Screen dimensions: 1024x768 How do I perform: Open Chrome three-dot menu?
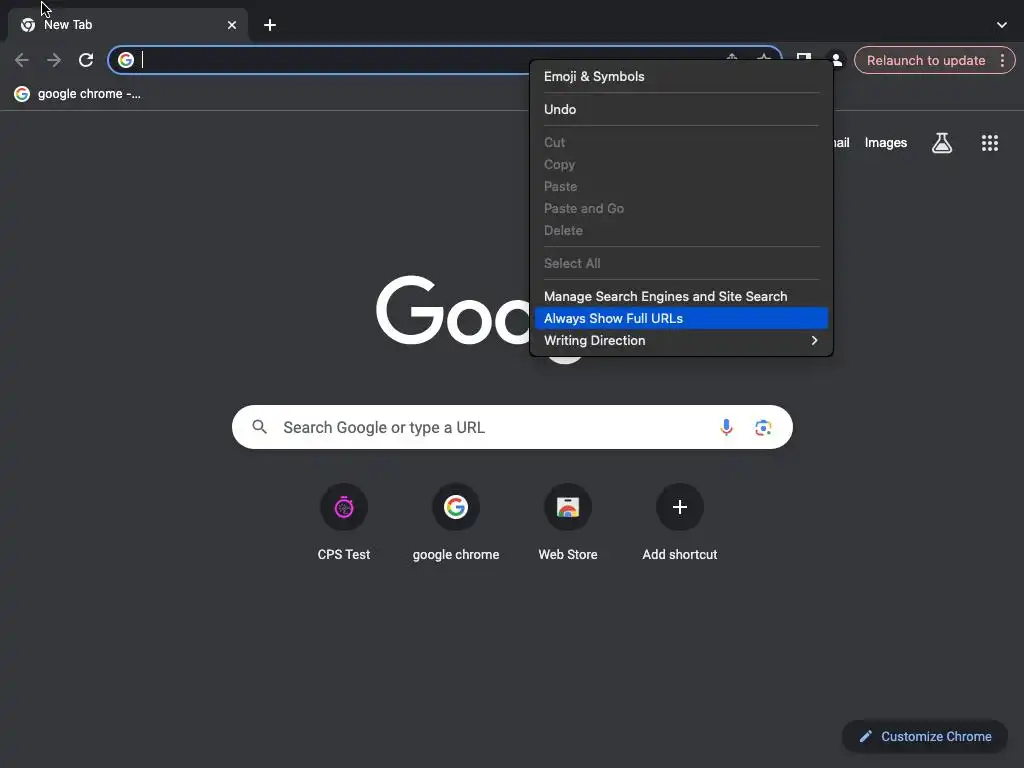click(1002, 60)
